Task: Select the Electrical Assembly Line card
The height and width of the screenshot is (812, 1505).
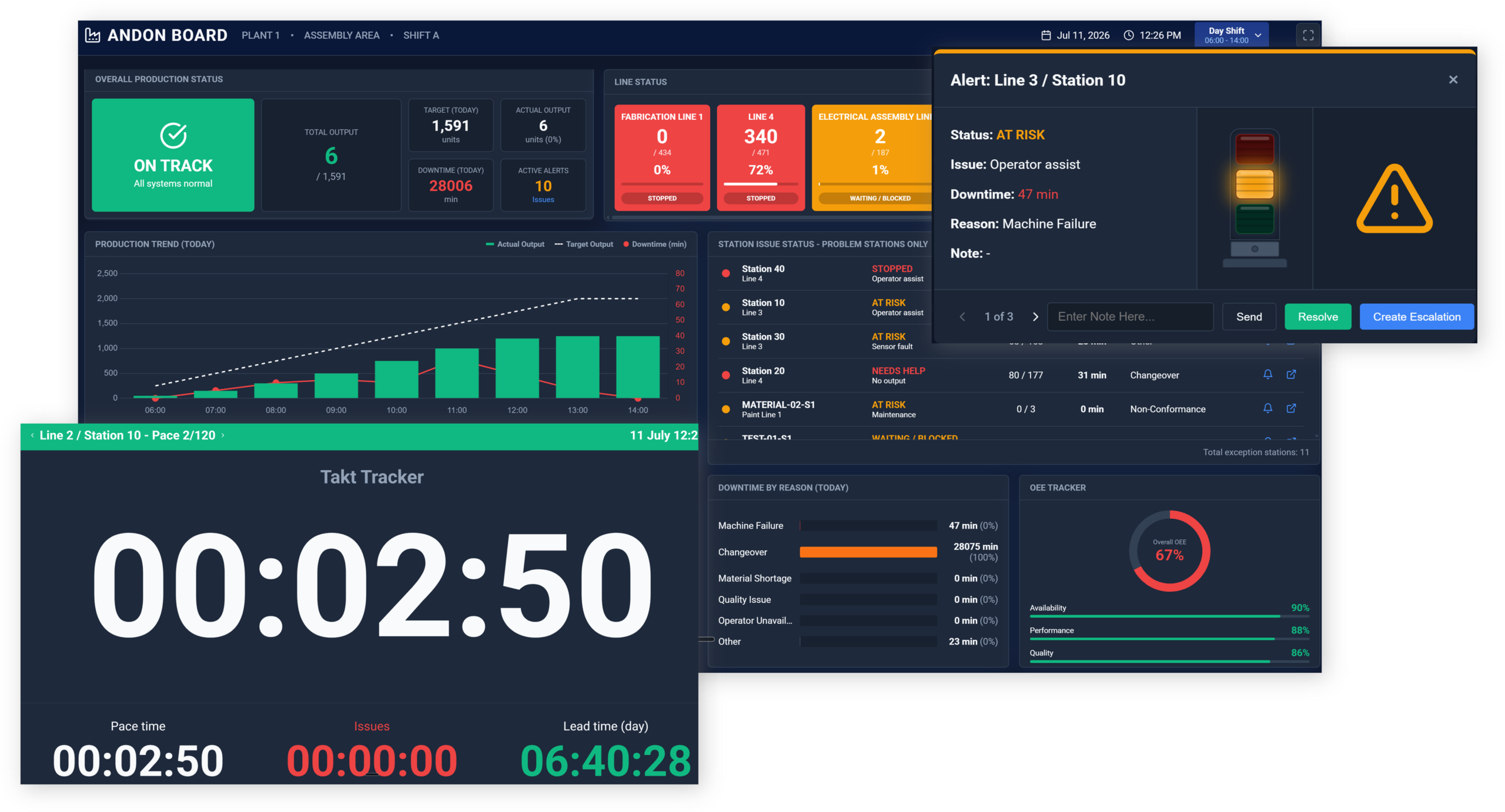Action: (x=872, y=157)
